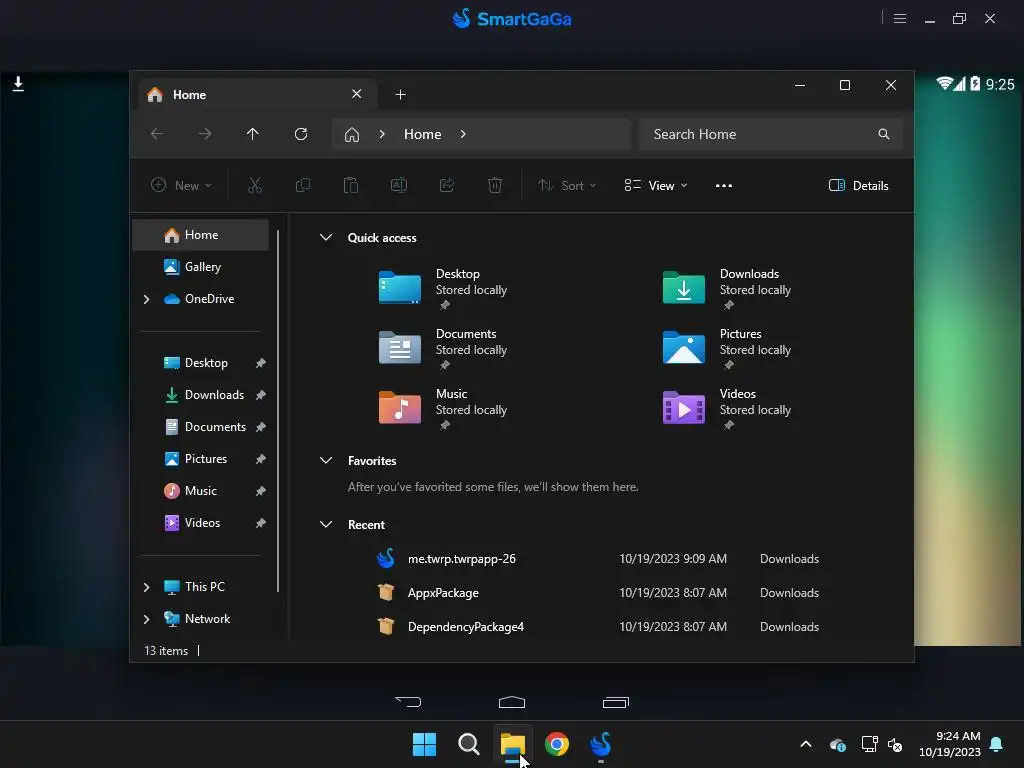Open Google Chrome from the taskbar
This screenshot has width=1024, height=768.
(x=557, y=744)
